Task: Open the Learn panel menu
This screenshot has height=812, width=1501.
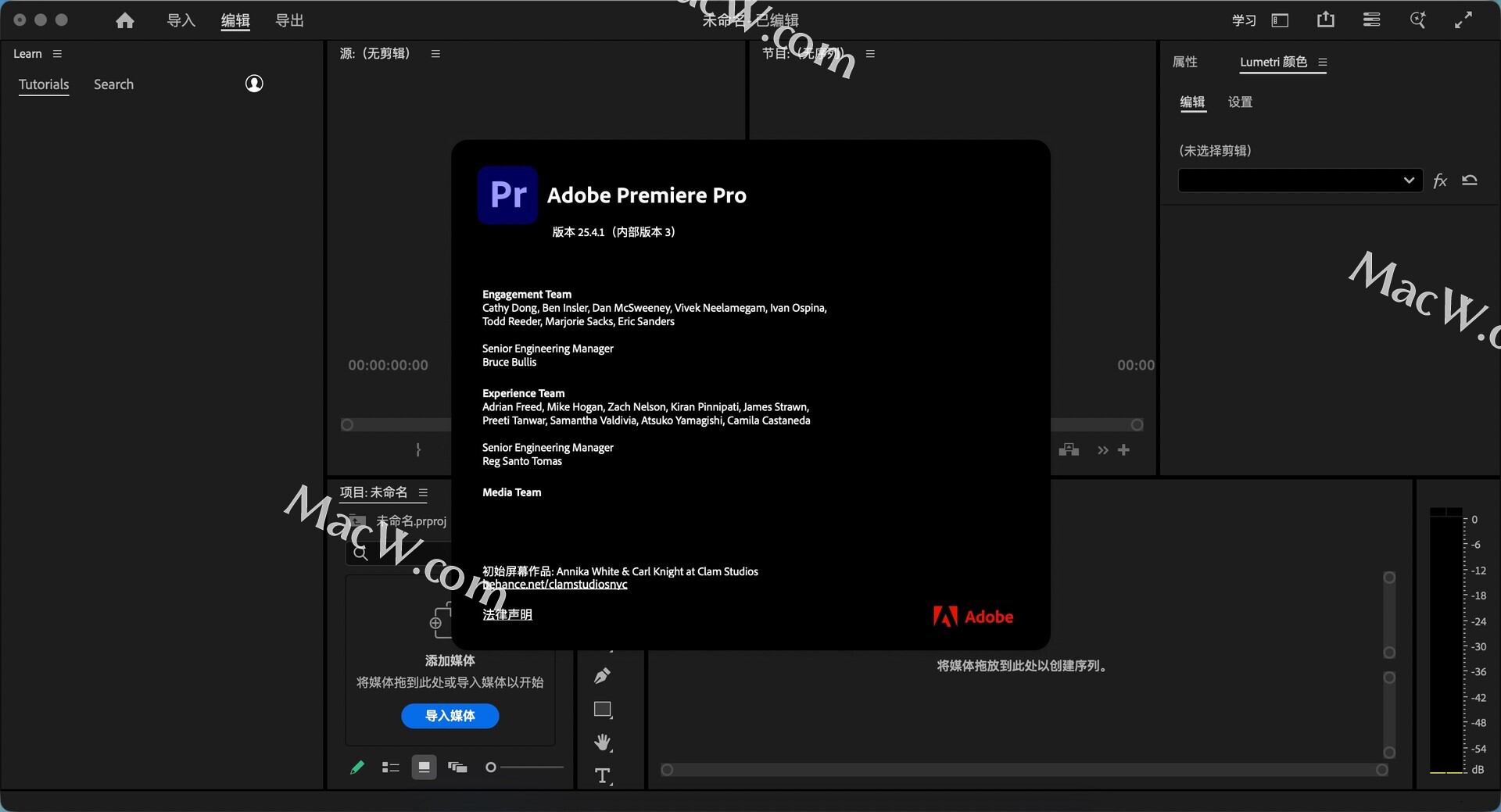Action: pyautogui.click(x=57, y=54)
